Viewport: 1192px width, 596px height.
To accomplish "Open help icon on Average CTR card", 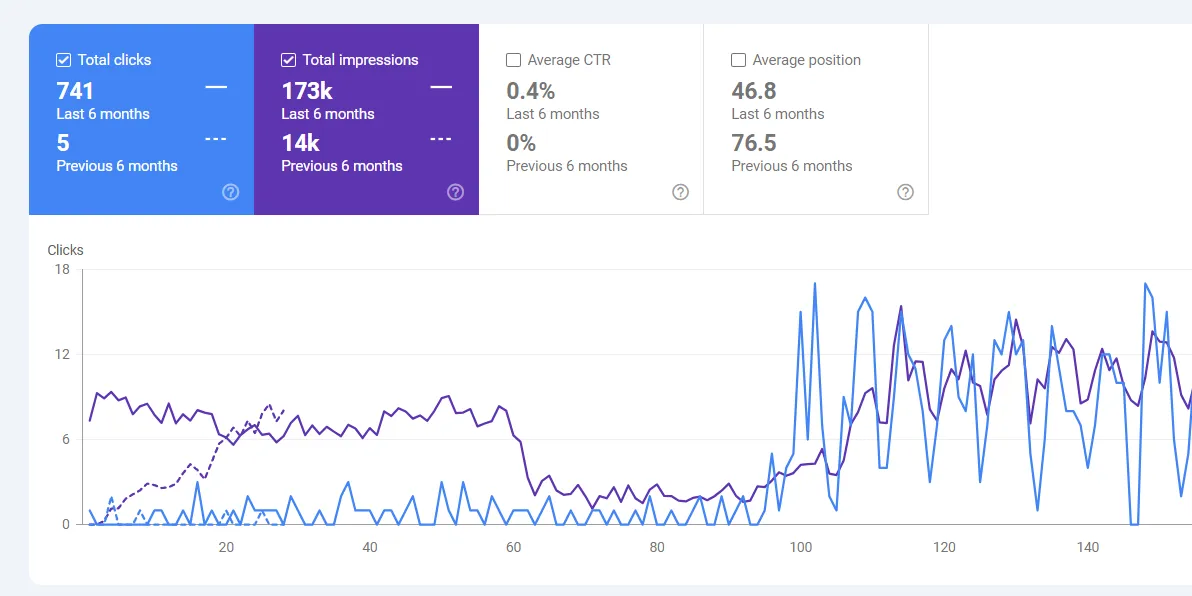I will 680,192.
